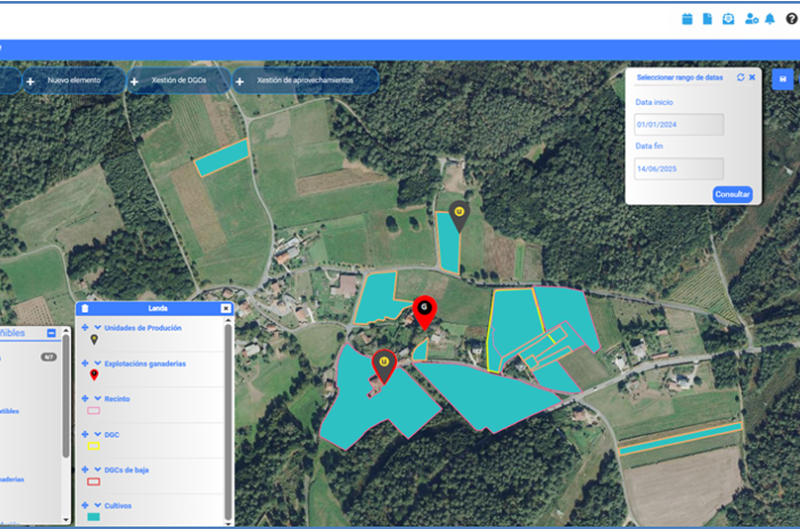Close the date range selection panel
The width and height of the screenshot is (800, 530).
752,77
